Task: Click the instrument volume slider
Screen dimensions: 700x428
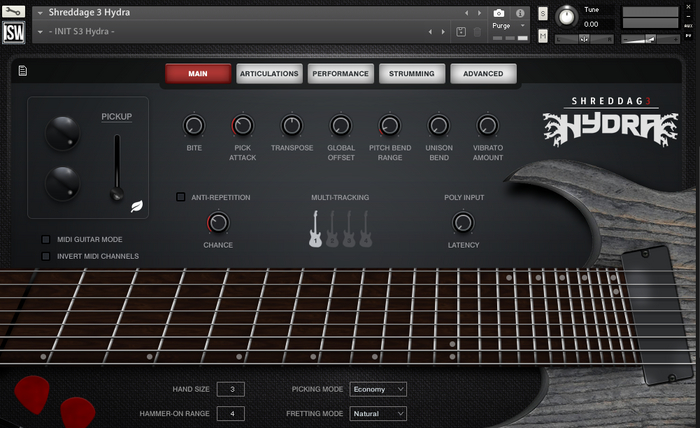Action: pos(650,40)
